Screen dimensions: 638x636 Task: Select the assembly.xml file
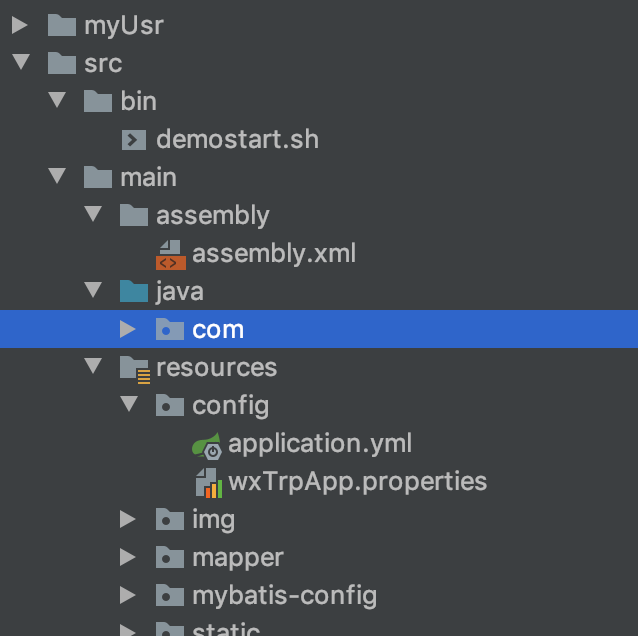[274, 253]
